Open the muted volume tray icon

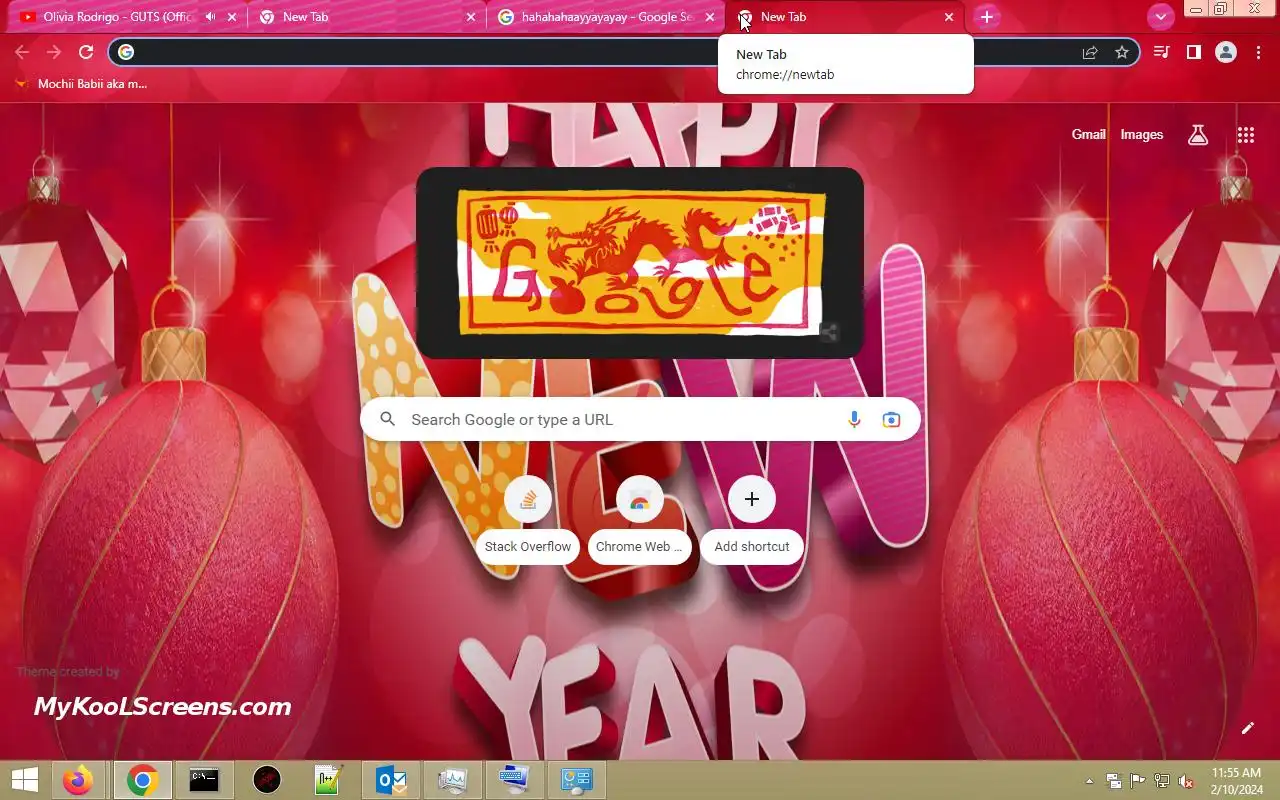(1186, 781)
